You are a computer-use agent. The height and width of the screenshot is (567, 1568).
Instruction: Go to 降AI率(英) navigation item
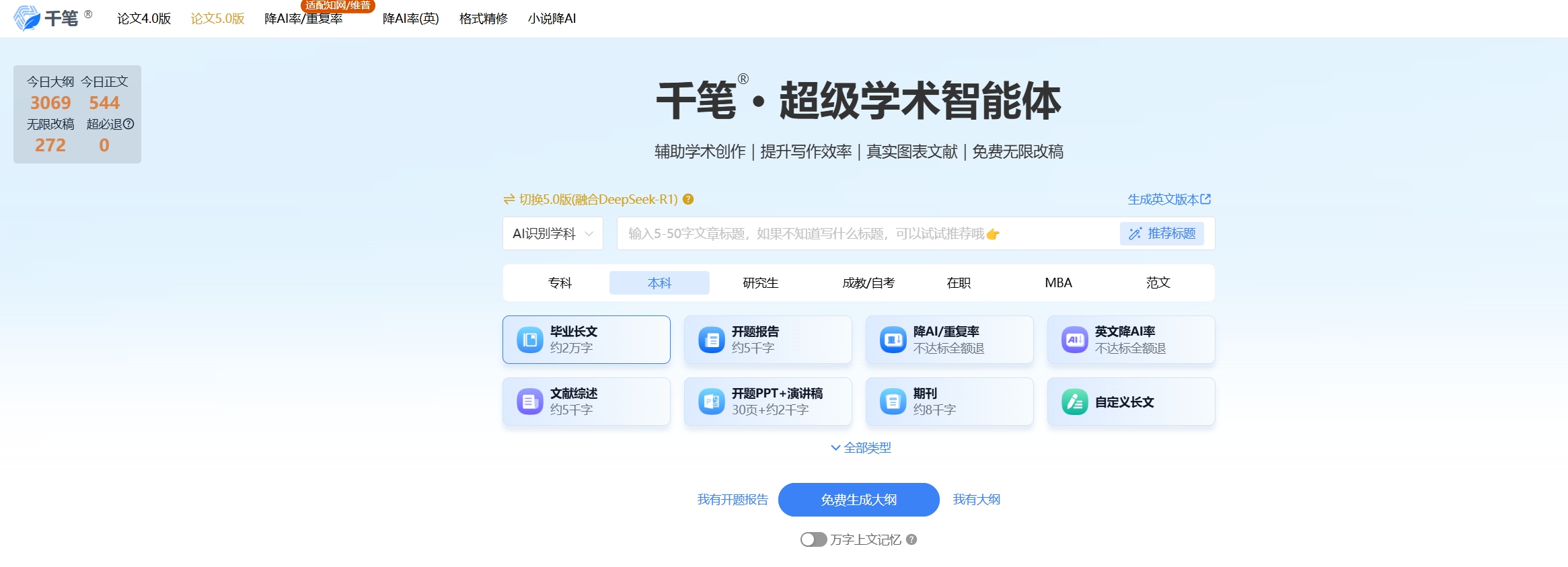[x=411, y=18]
